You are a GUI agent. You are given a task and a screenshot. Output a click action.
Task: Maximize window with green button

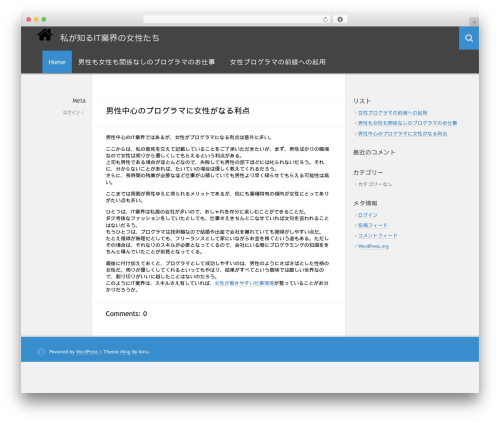point(44,19)
